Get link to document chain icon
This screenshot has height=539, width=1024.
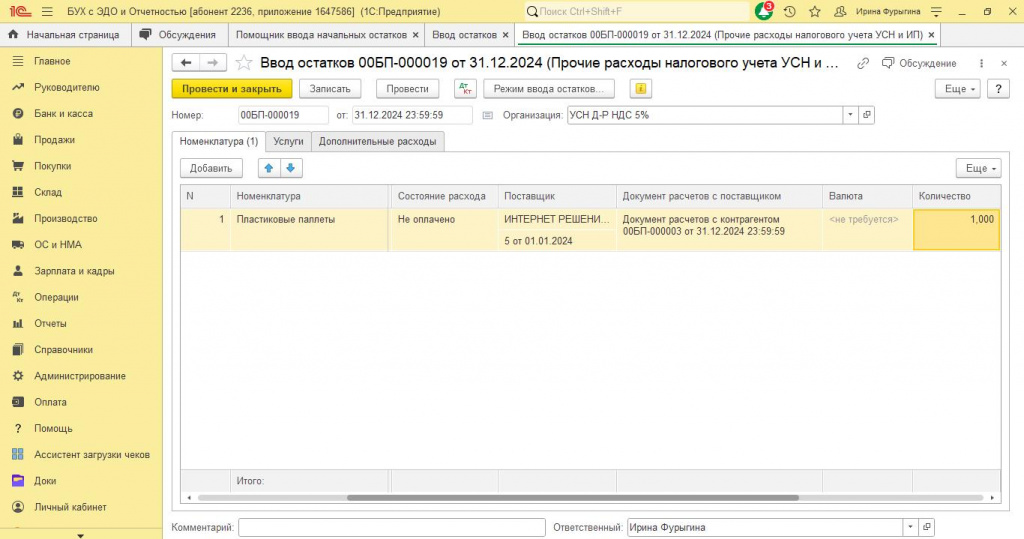[863, 63]
